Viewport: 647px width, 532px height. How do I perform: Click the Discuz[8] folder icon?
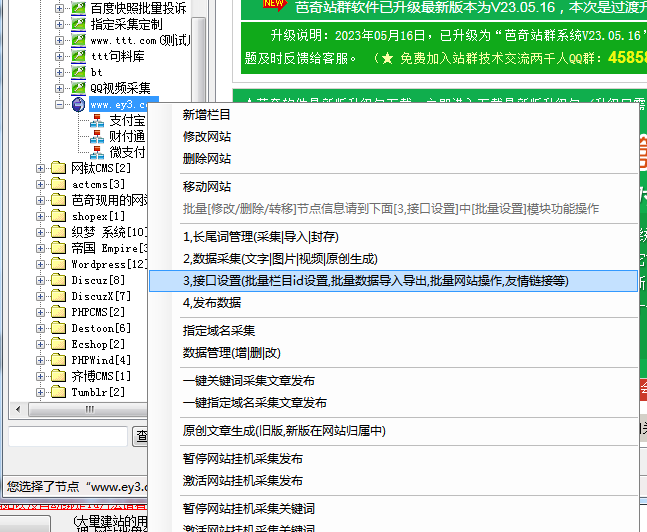(x=59, y=280)
